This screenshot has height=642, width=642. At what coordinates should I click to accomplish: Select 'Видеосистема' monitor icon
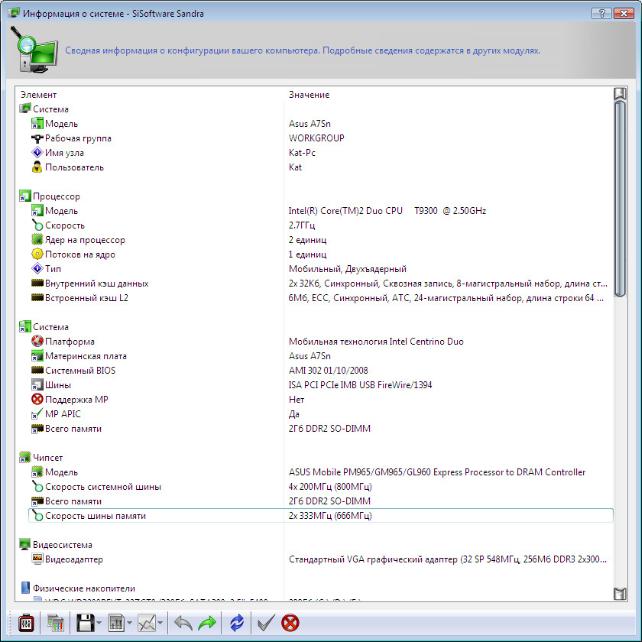point(25,545)
